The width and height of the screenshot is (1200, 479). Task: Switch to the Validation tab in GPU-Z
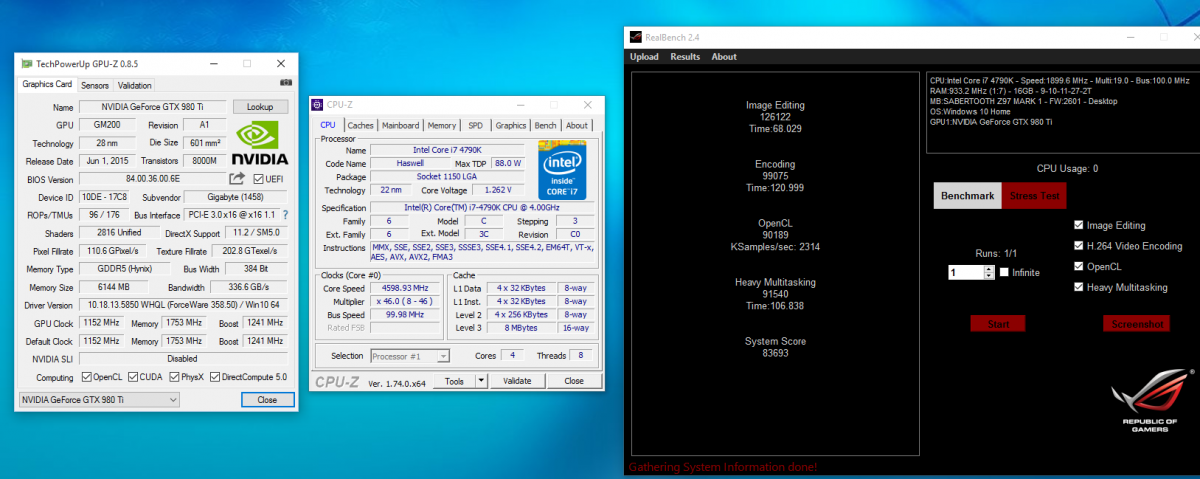click(135, 85)
